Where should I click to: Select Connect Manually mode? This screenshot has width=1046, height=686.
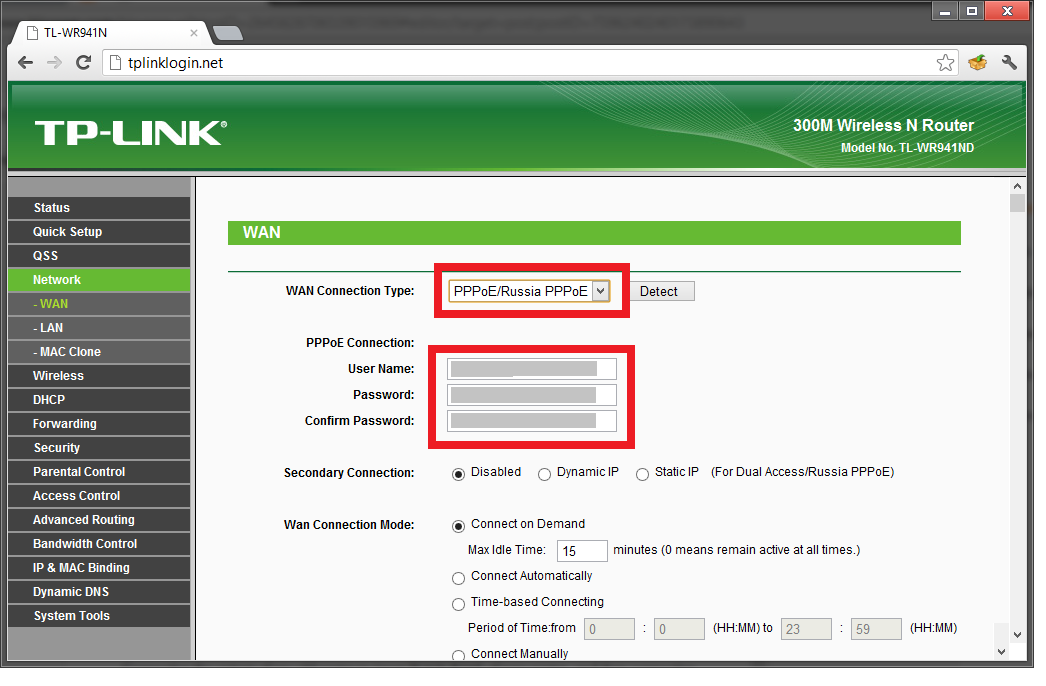coord(458,655)
